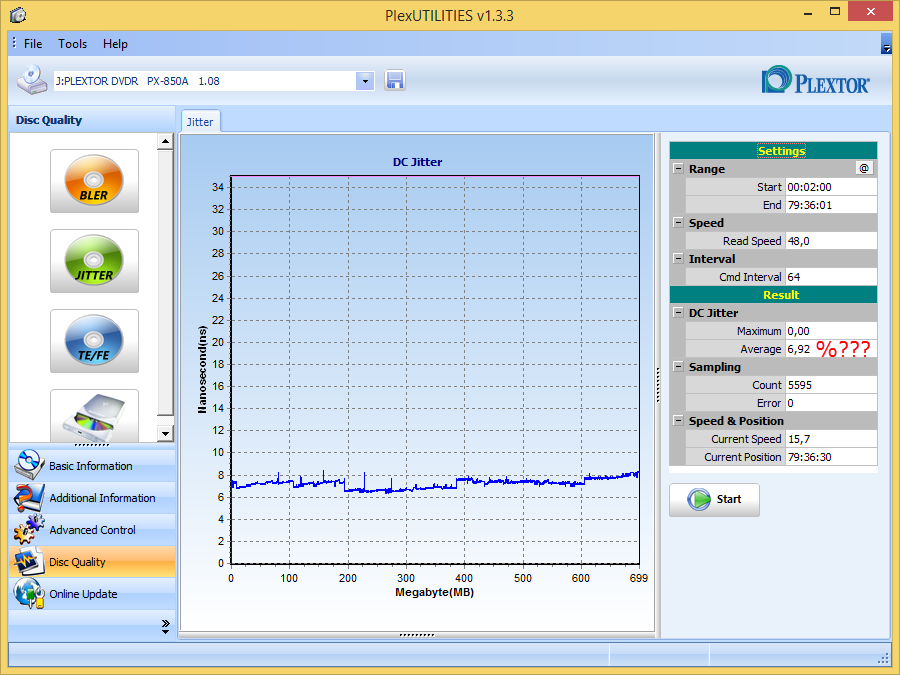Open the BLER disc test

click(x=94, y=181)
